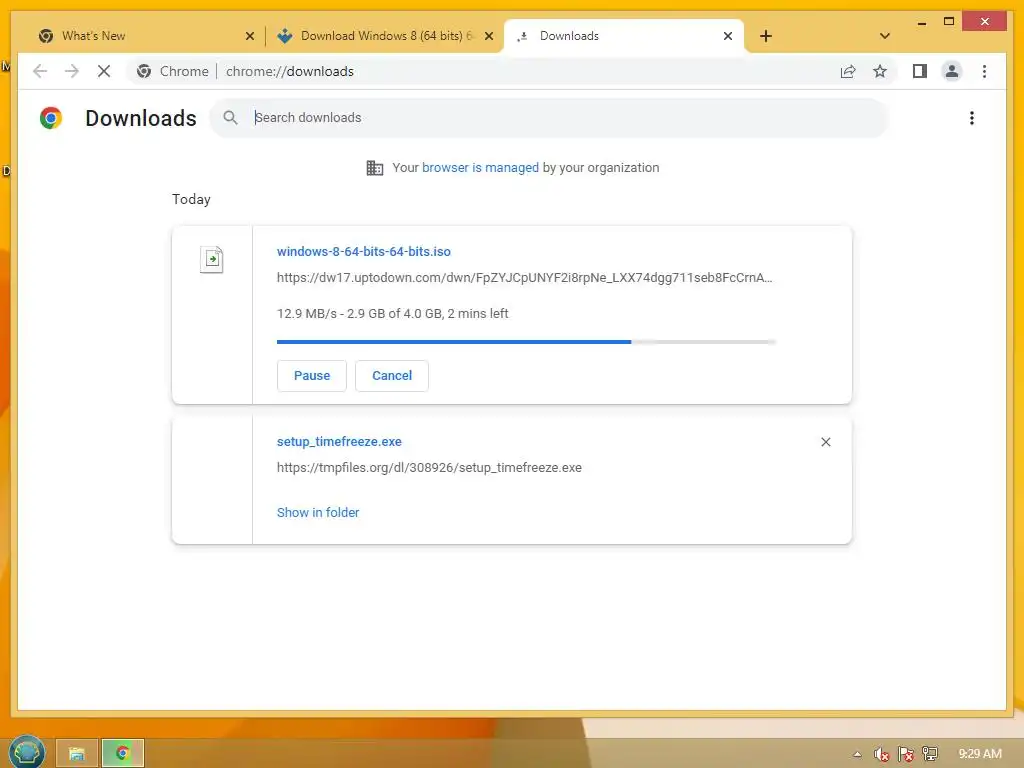The image size is (1024, 768).
Task: Close the Downloads tab
Action: coord(728,37)
